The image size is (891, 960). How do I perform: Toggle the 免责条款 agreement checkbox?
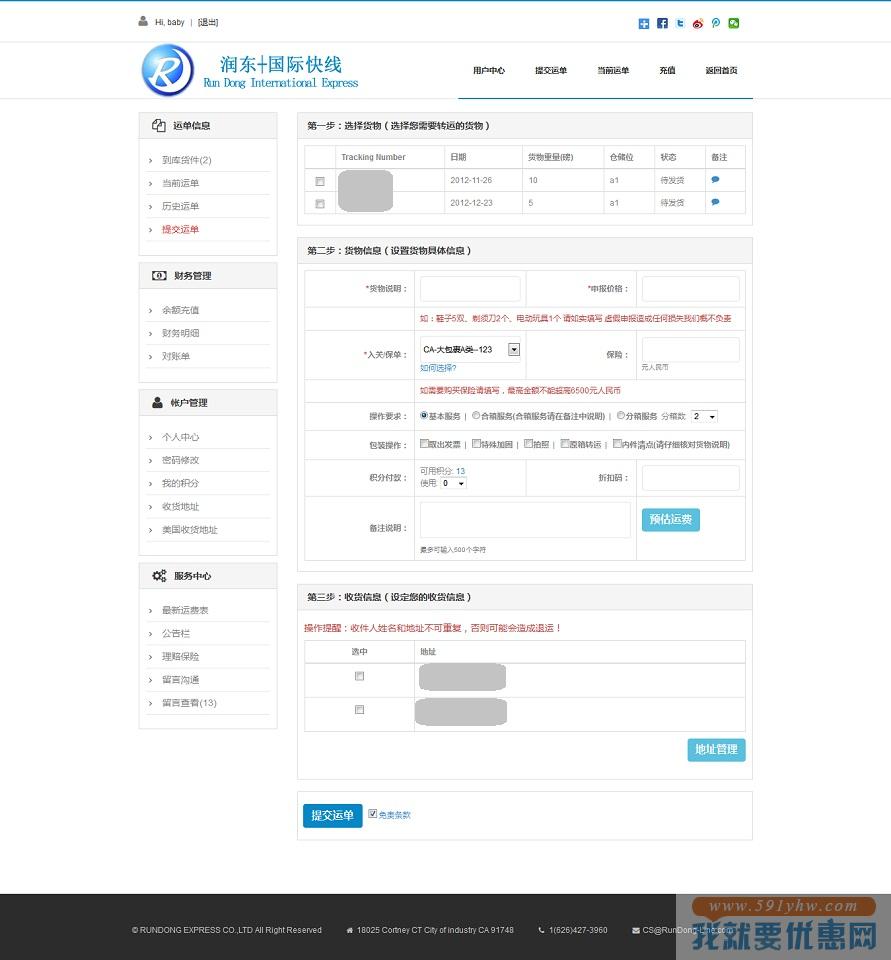pyautogui.click(x=372, y=814)
